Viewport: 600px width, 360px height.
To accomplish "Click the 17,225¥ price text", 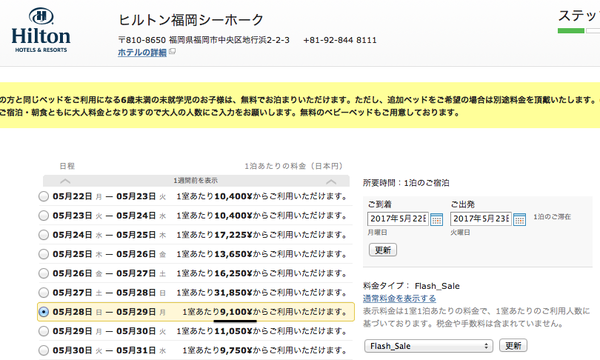I will click(x=233, y=235).
